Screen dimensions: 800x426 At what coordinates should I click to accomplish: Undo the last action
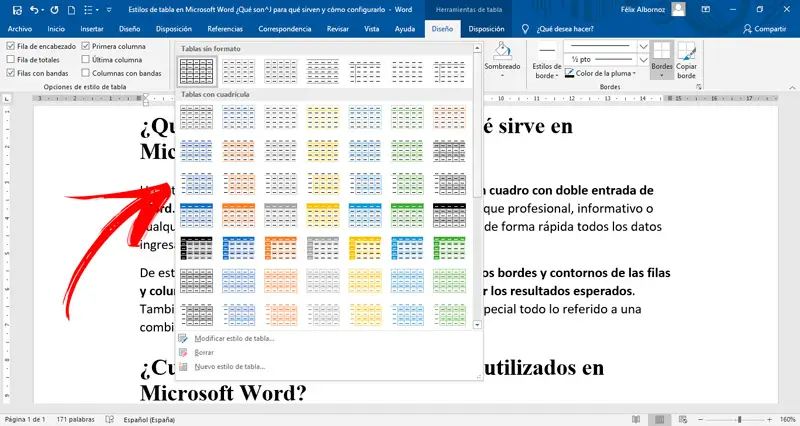34,10
